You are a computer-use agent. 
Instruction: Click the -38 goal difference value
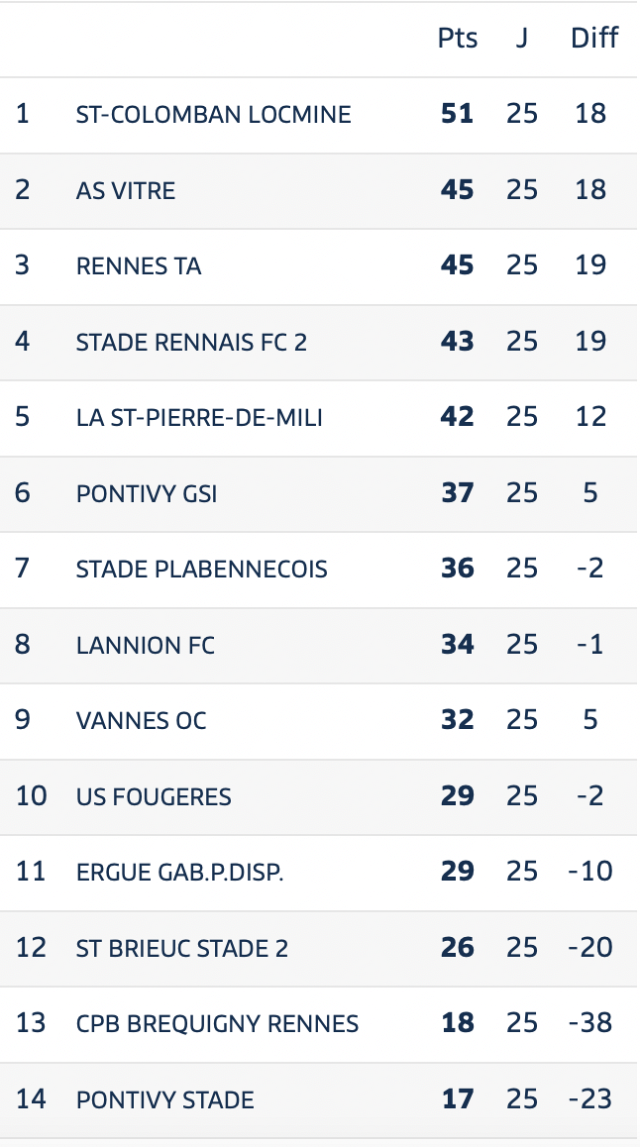coord(590,1023)
